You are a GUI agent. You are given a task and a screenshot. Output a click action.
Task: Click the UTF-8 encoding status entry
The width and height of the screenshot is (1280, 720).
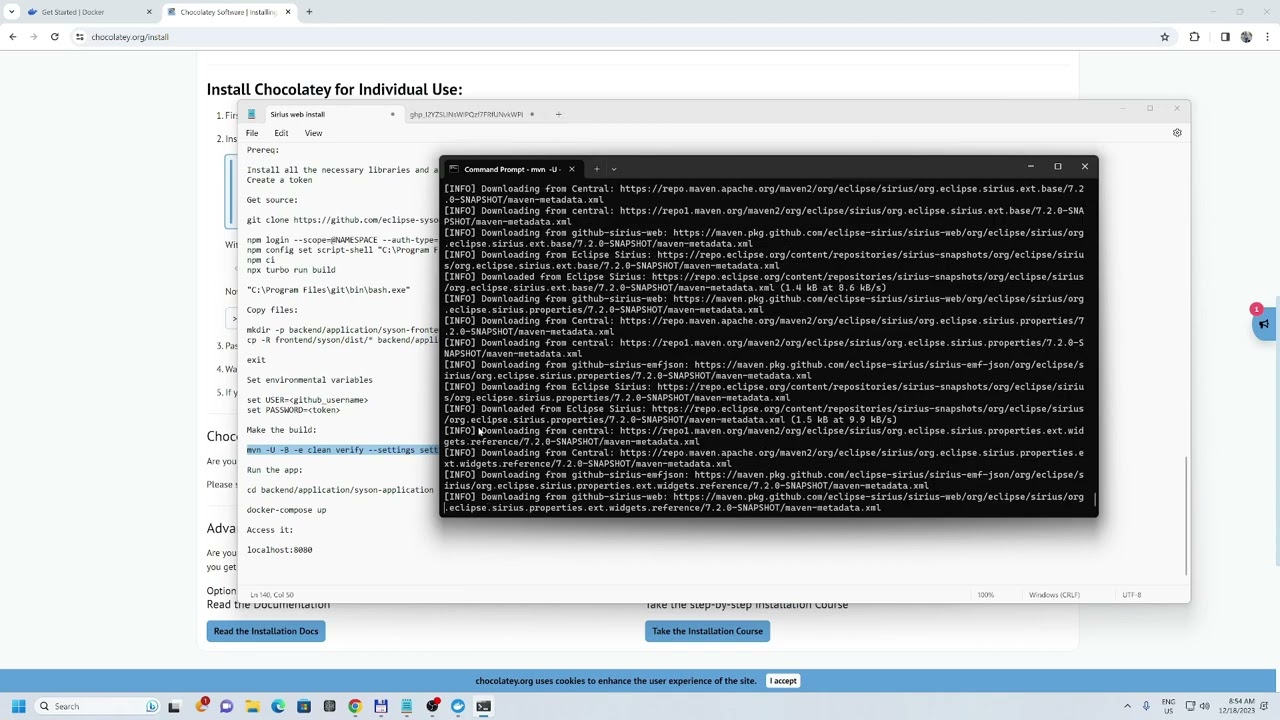1131,595
